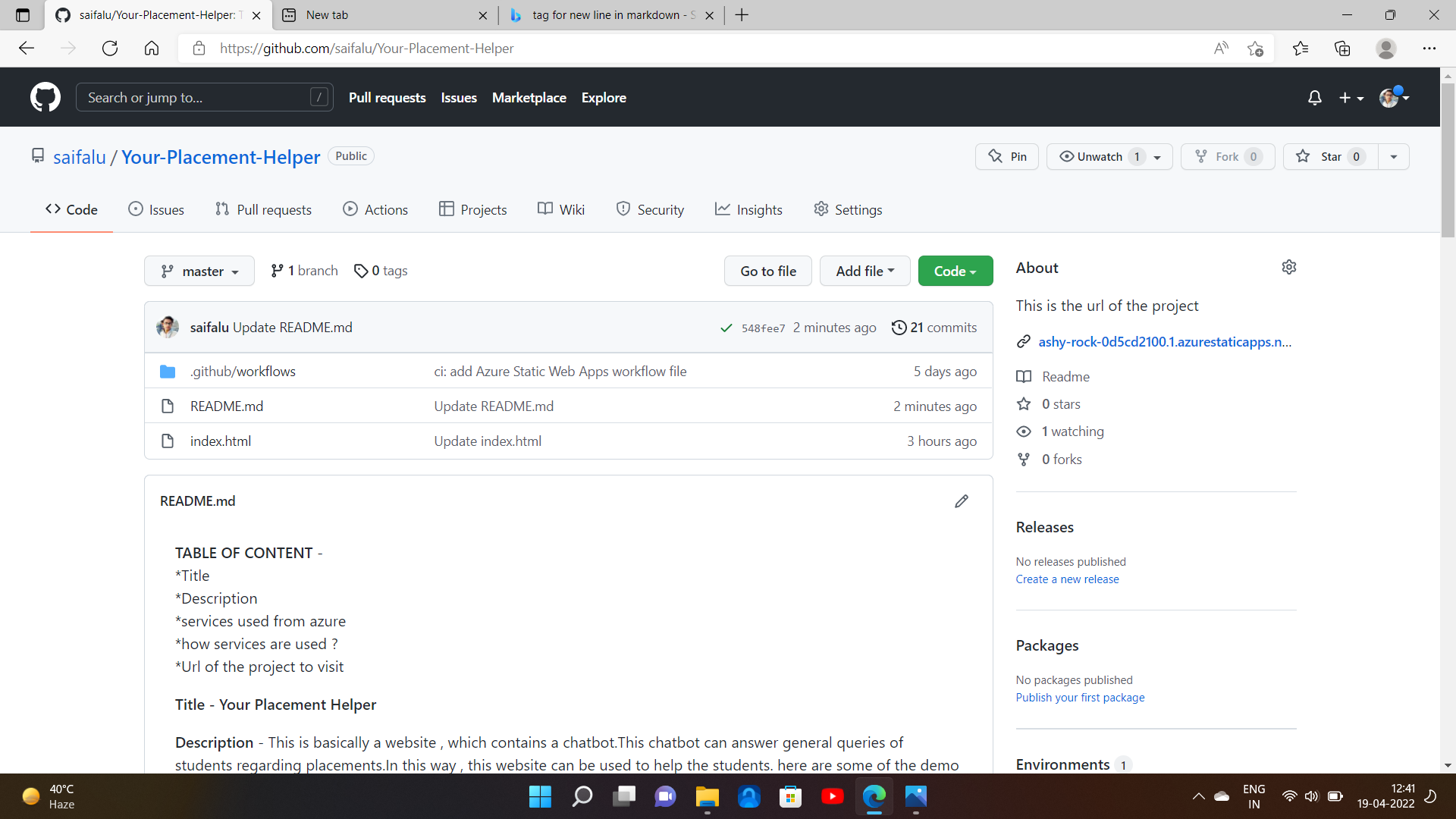Screen dimensions: 1456x819
Task: Star the repository
Action: [1329, 156]
